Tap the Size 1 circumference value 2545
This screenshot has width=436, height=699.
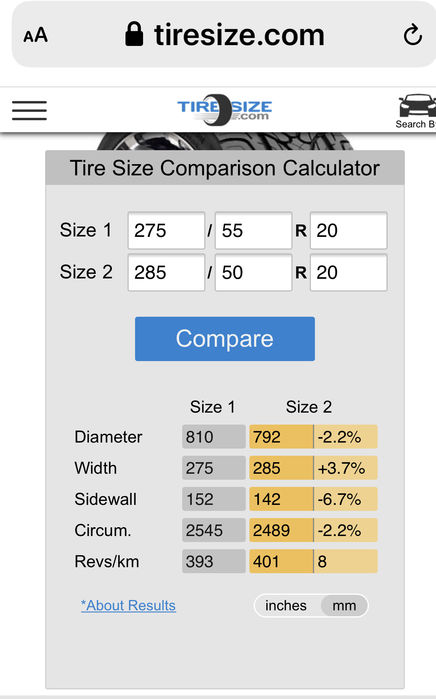coord(214,530)
